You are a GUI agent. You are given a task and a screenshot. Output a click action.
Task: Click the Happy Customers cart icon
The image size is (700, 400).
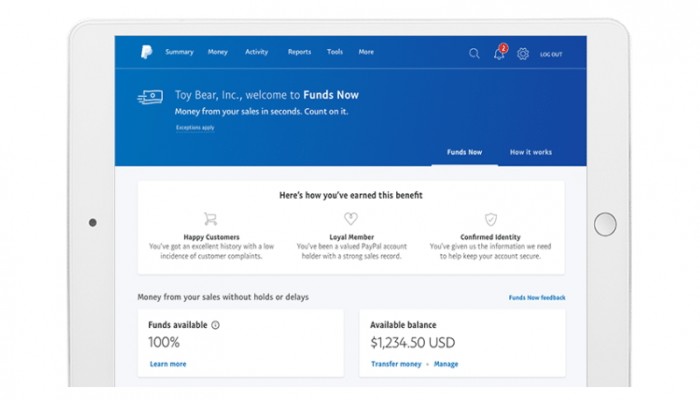point(210,218)
